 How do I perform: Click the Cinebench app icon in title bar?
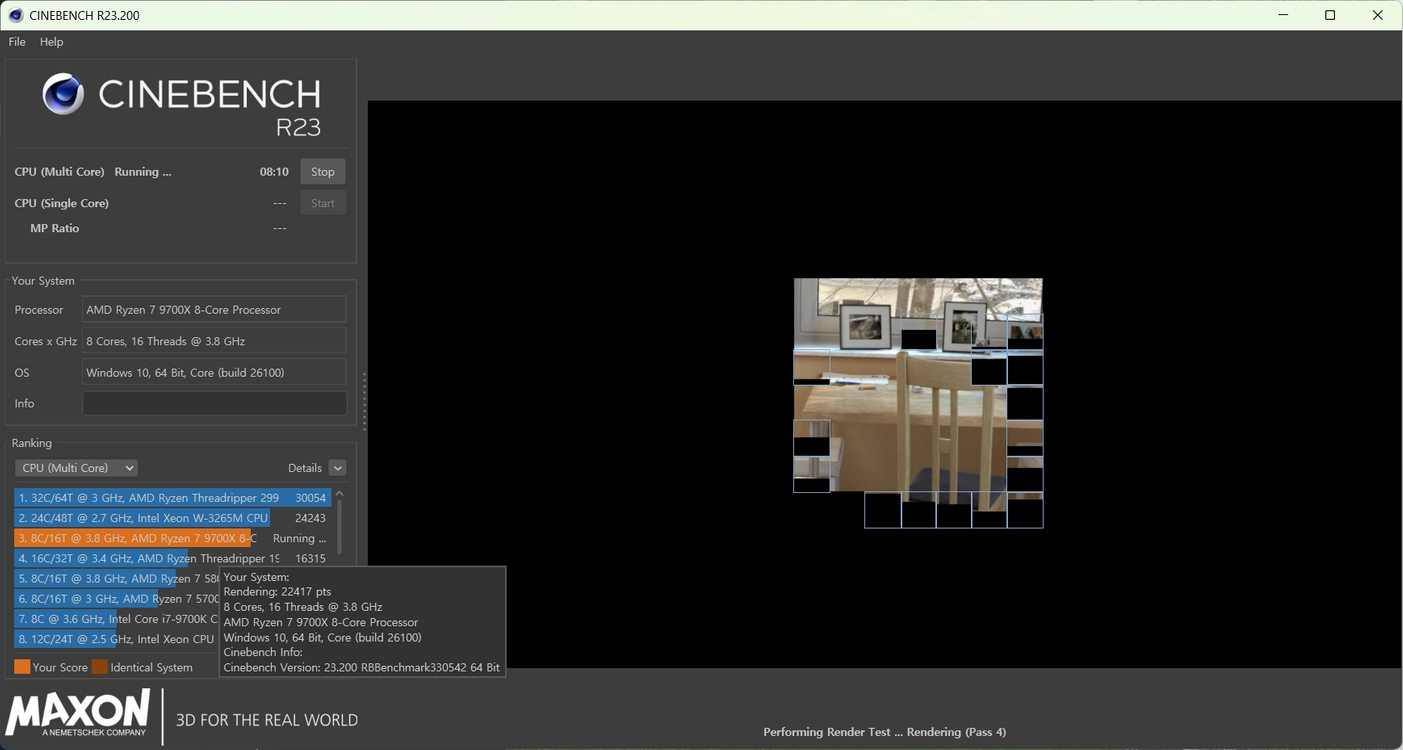tap(15, 15)
